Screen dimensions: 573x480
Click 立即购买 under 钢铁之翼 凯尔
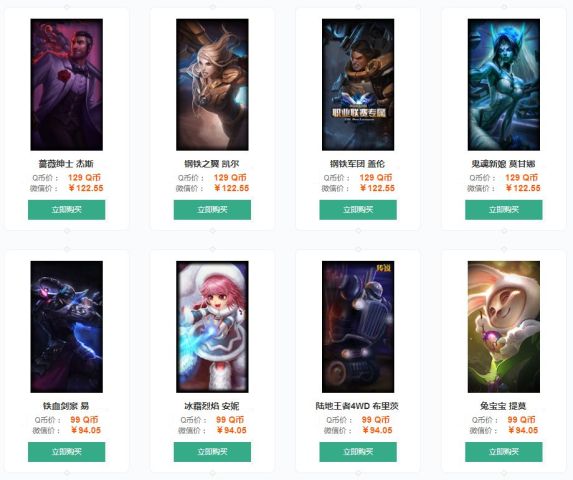(212, 210)
